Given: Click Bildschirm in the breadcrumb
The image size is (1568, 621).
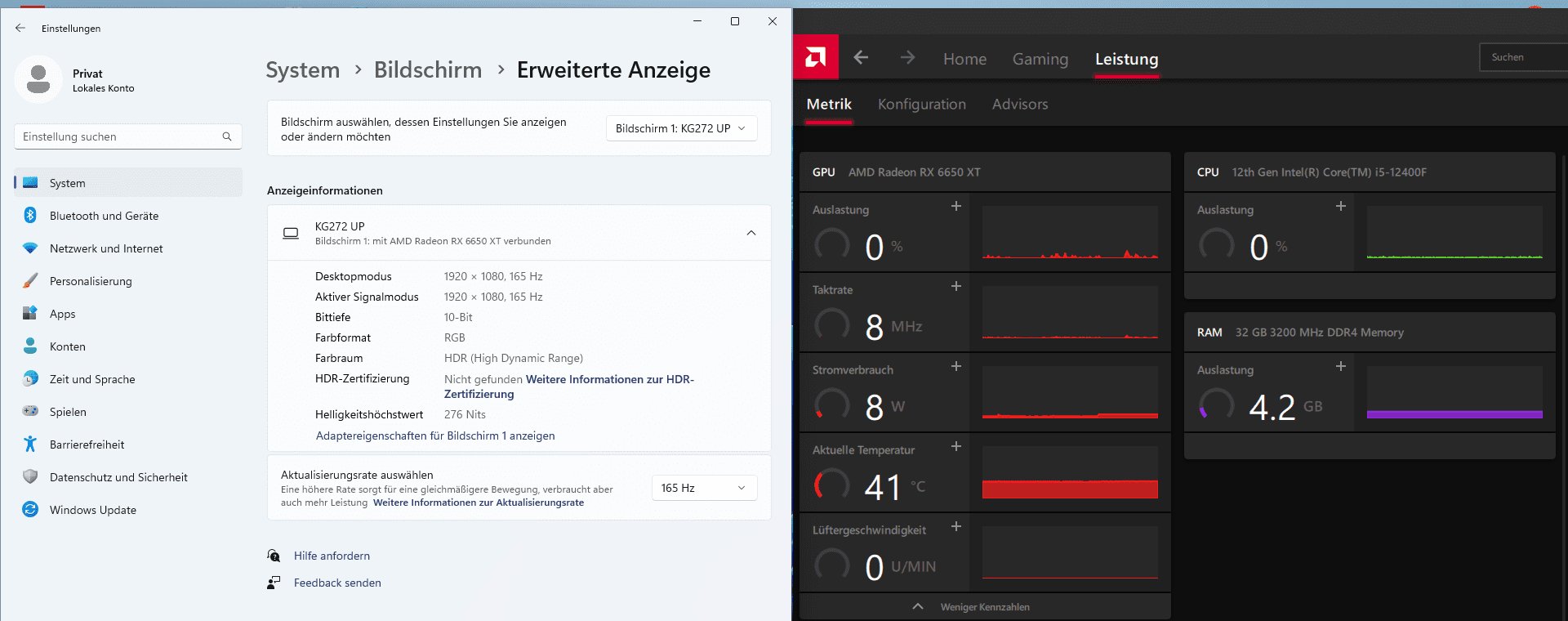Looking at the screenshot, I should 428,70.
